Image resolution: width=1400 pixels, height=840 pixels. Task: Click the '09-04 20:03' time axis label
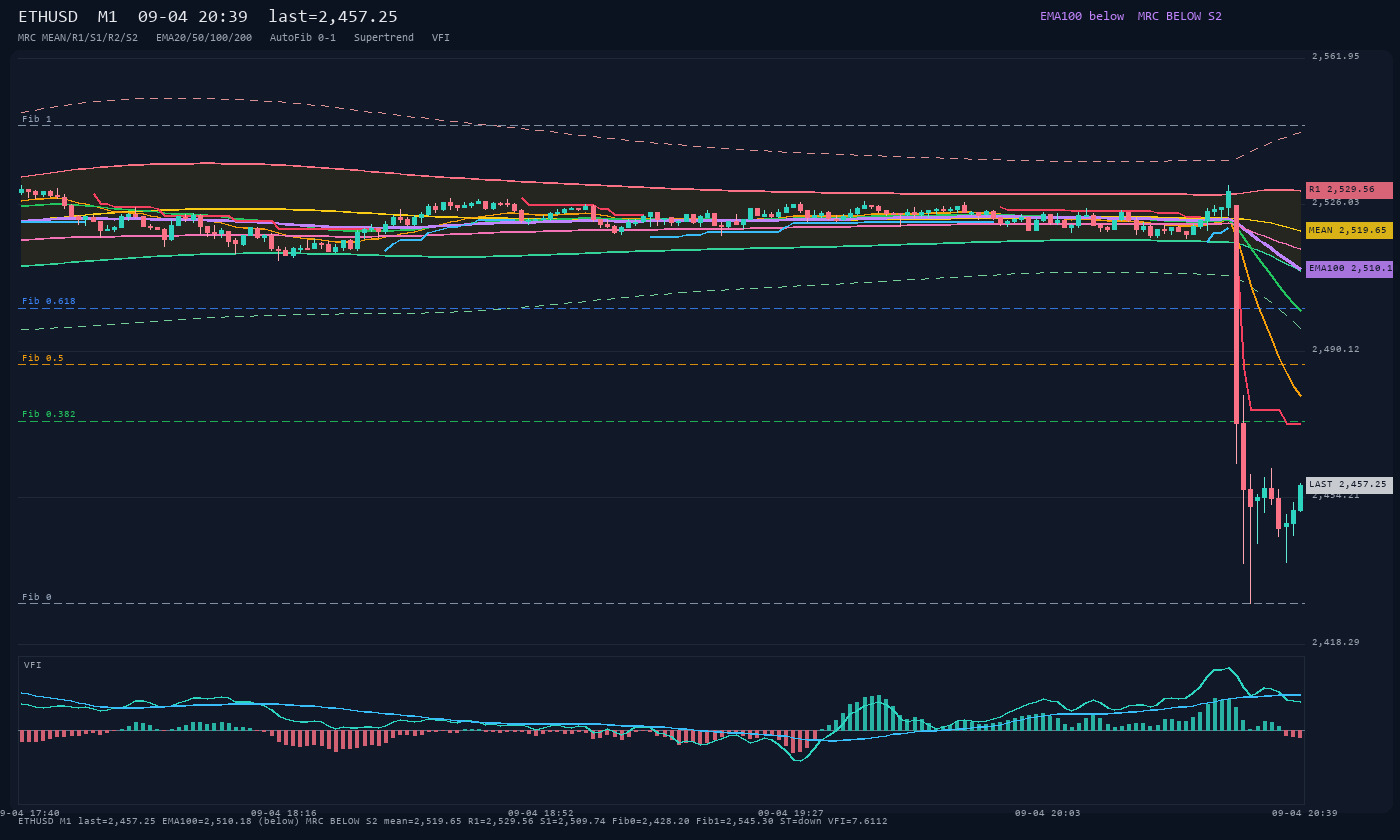click(1048, 813)
